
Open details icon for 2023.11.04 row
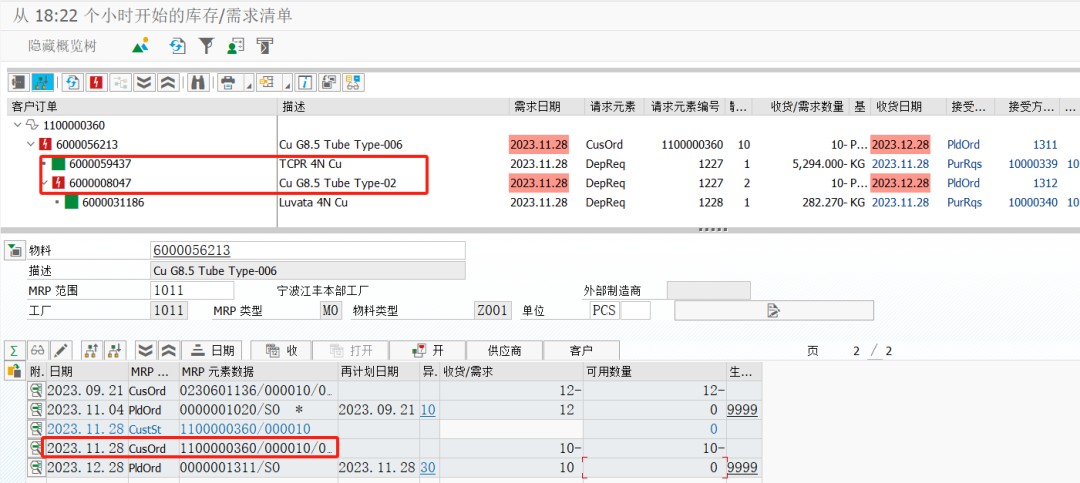(x=36, y=409)
